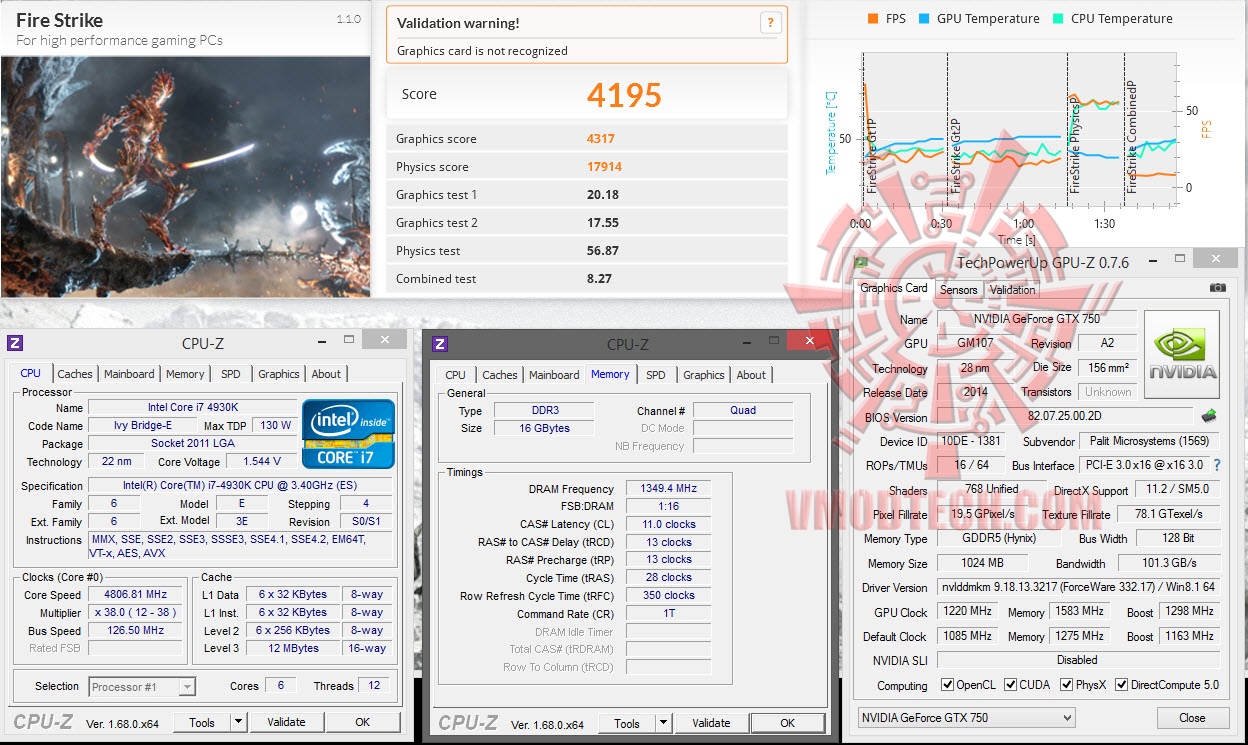Open the About tab in the CPU-Z memory window

(751, 375)
